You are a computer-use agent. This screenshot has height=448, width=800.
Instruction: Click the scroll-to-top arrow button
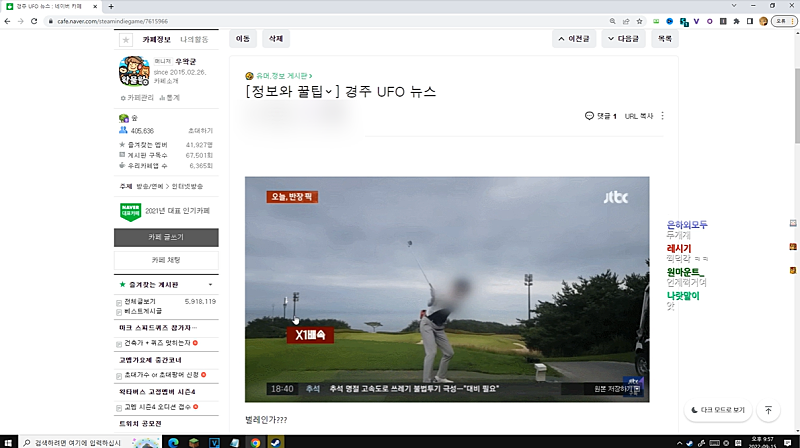point(768,410)
